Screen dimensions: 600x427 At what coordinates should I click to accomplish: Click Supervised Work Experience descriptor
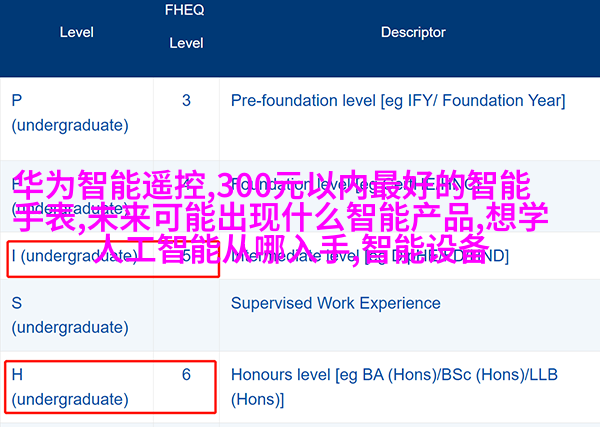[x=336, y=303]
